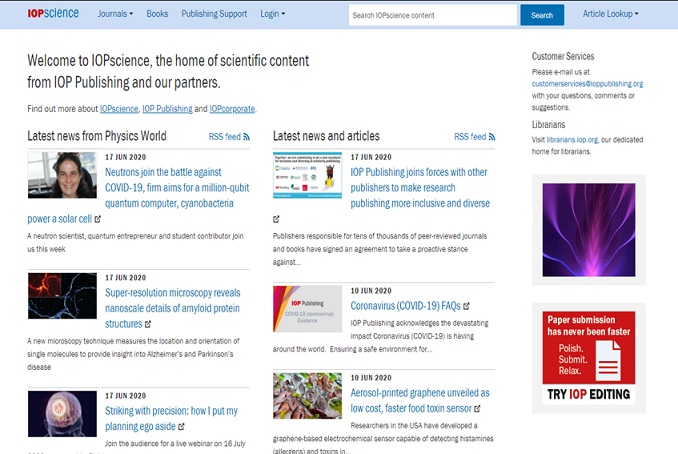Open the purple plasma advertisement image
The height and width of the screenshot is (454, 678).
tap(589, 229)
